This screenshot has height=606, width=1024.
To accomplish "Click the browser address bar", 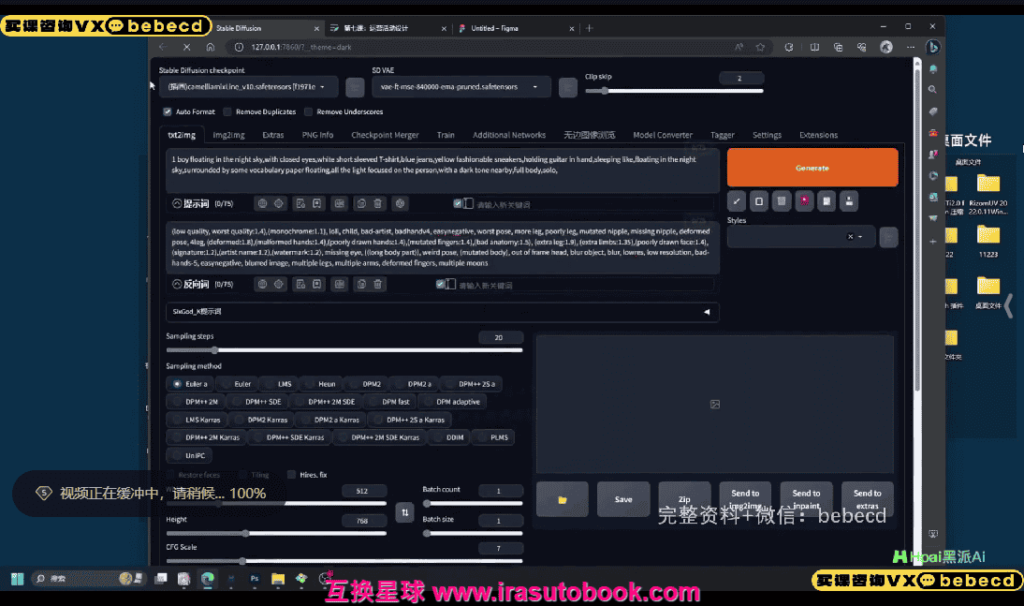I will [x=480, y=47].
